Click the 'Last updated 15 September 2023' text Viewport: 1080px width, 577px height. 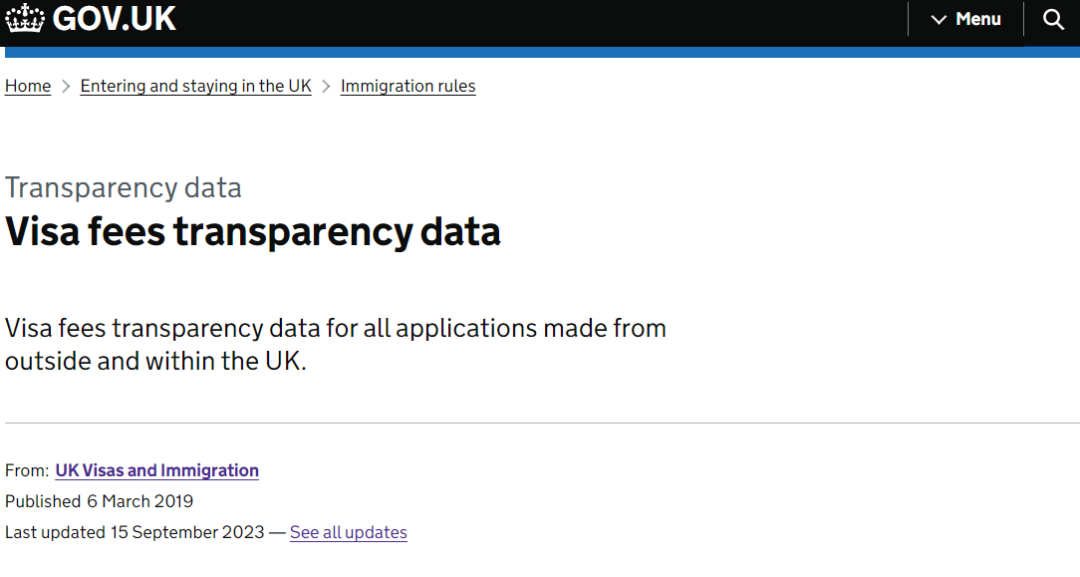135,532
